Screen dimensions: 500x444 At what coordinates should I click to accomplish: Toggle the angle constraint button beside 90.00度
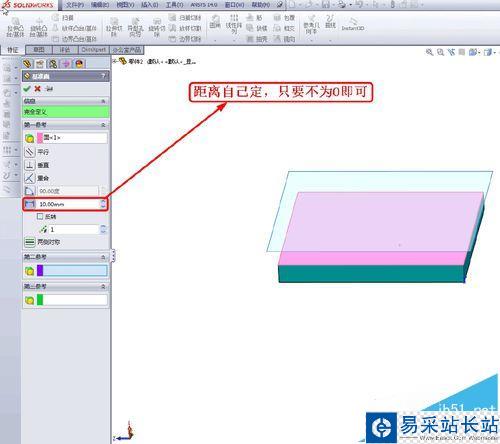pos(30,191)
